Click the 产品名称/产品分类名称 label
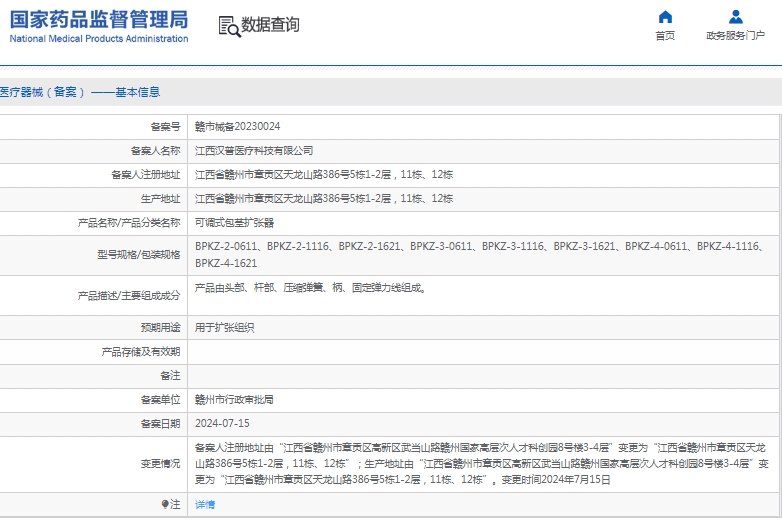Screen dimensions: 782x522 [x=129, y=222]
